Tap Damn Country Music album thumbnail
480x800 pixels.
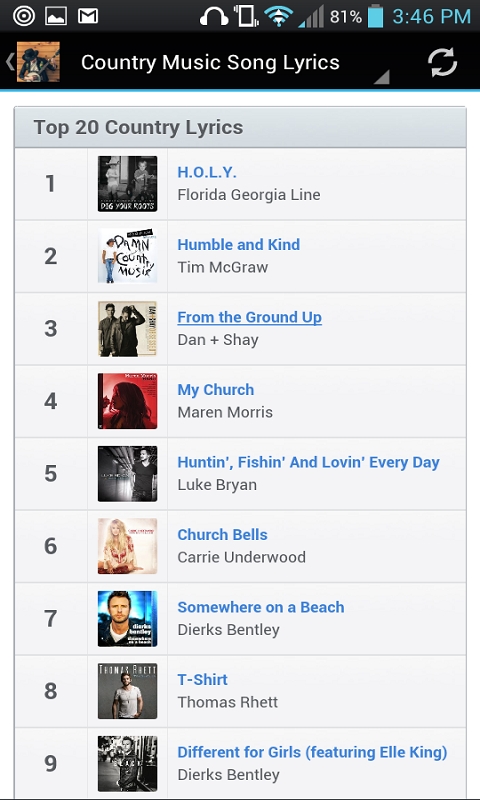coord(128,256)
